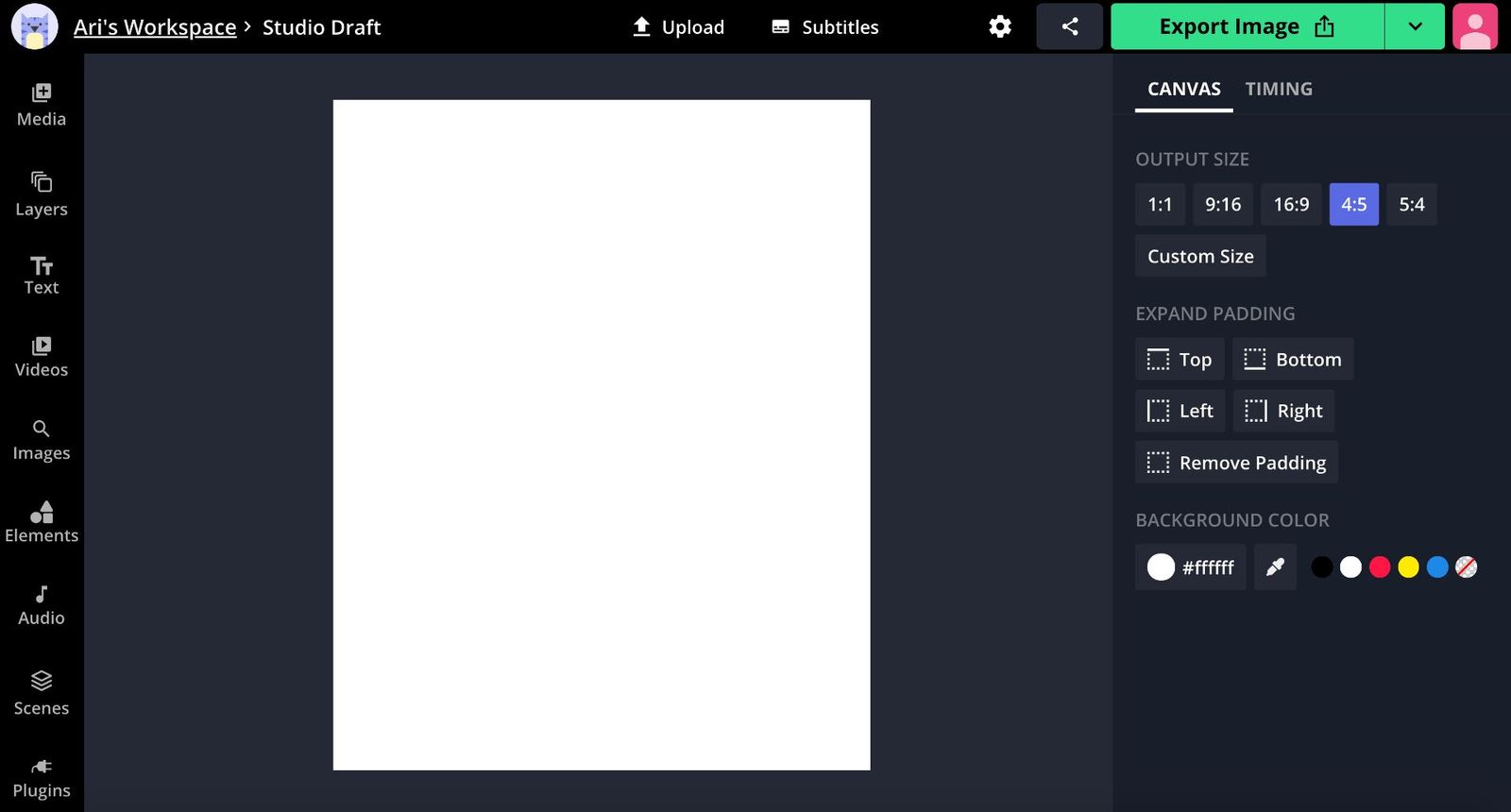This screenshot has width=1511, height=812.
Task: Click the white canvas area
Action: point(602,435)
